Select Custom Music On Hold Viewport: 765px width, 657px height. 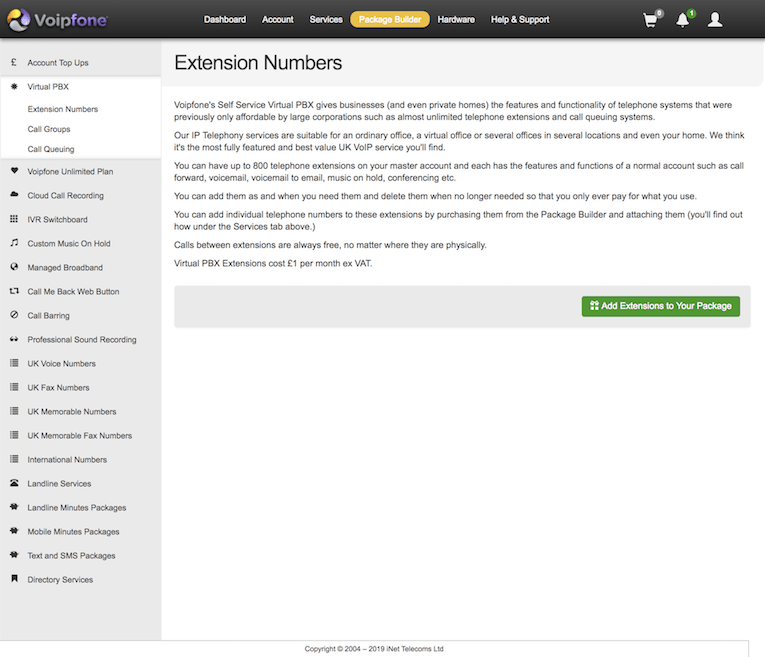tap(69, 243)
